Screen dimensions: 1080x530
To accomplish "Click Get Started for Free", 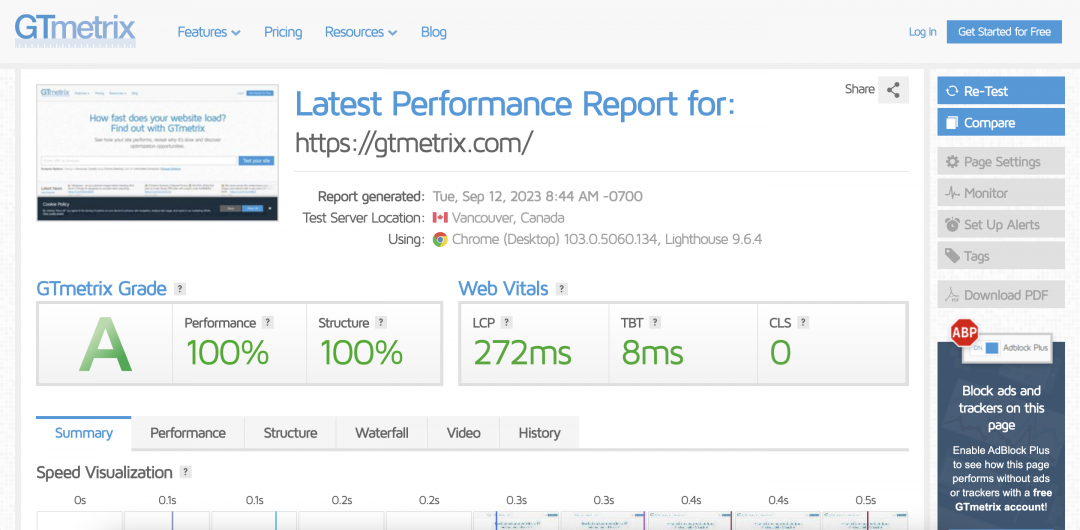I will click(x=1004, y=32).
